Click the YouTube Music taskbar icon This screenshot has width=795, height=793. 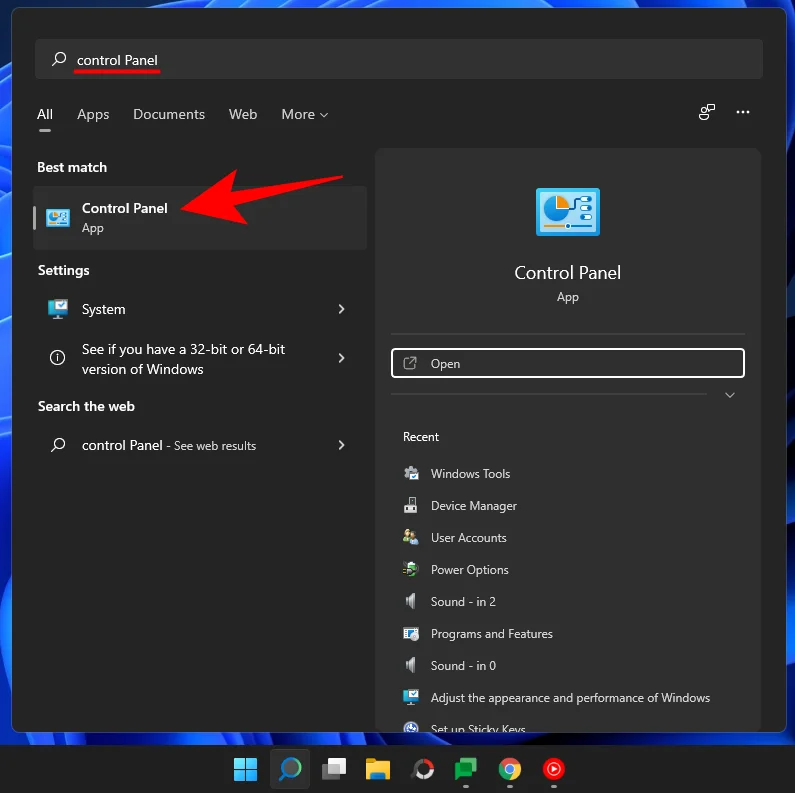point(553,769)
